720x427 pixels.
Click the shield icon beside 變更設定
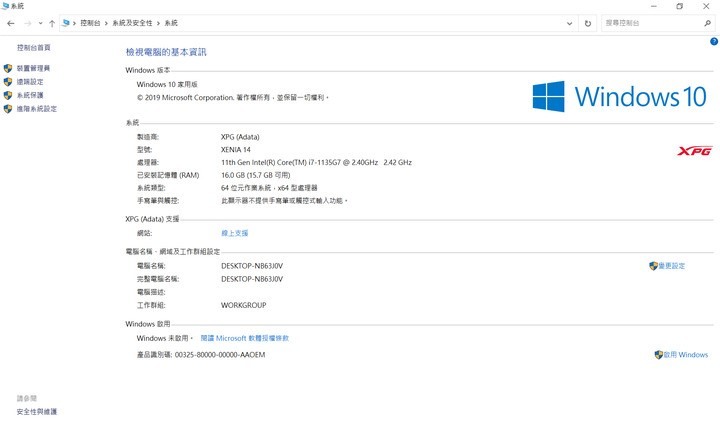pyautogui.click(x=653, y=266)
